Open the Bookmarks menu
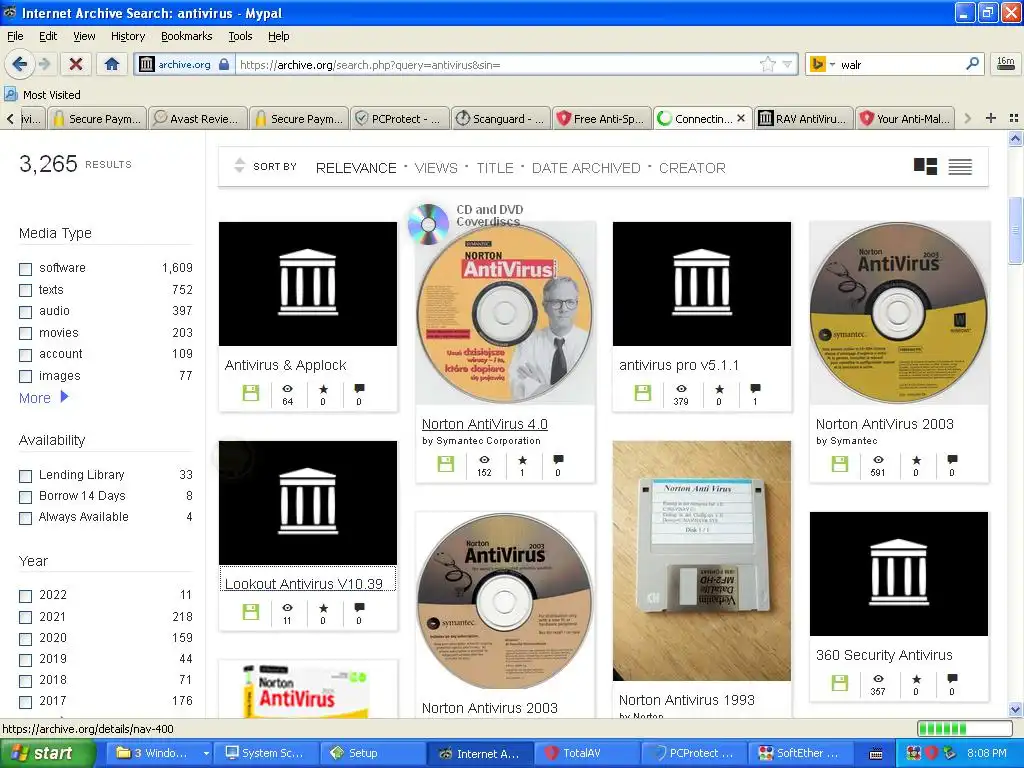Image resolution: width=1024 pixels, height=768 pixels. [187, 36]
